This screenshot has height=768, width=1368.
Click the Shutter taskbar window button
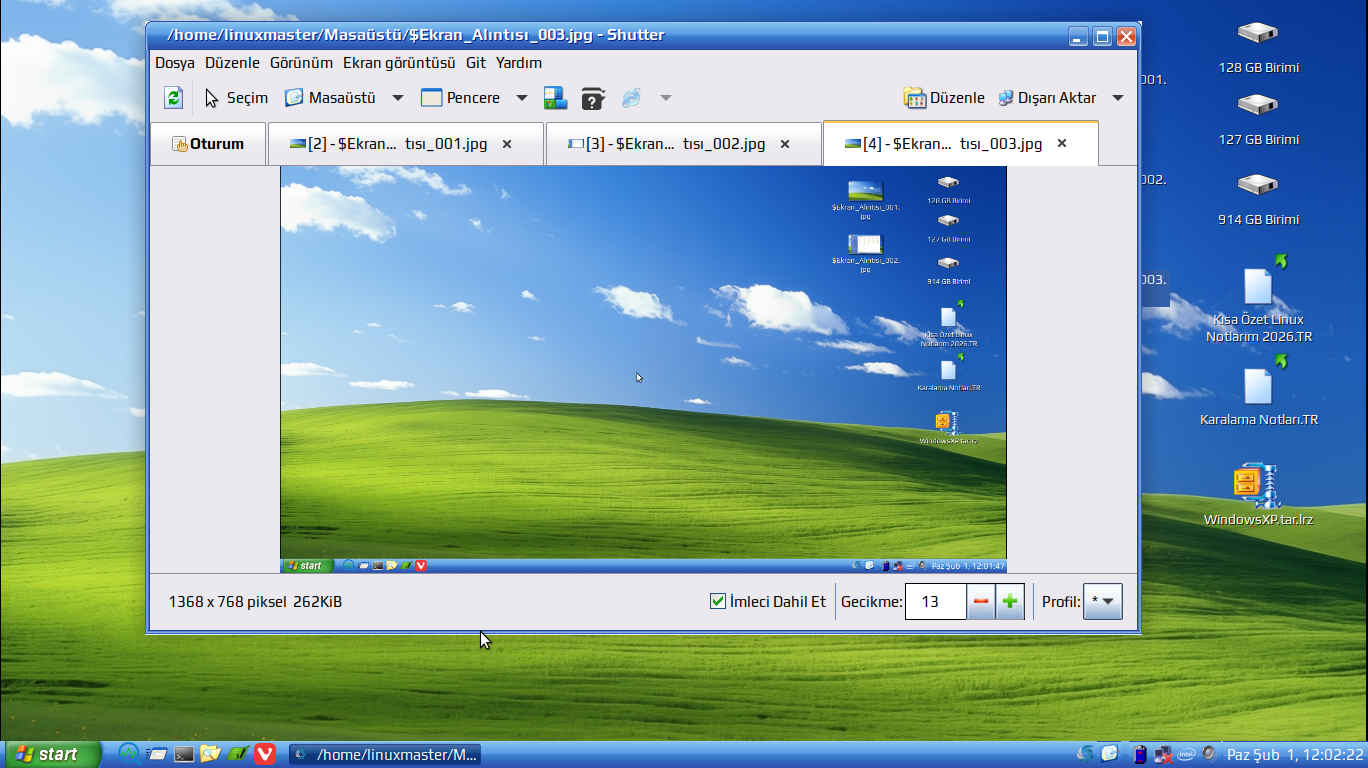click(x=386, y=754)
